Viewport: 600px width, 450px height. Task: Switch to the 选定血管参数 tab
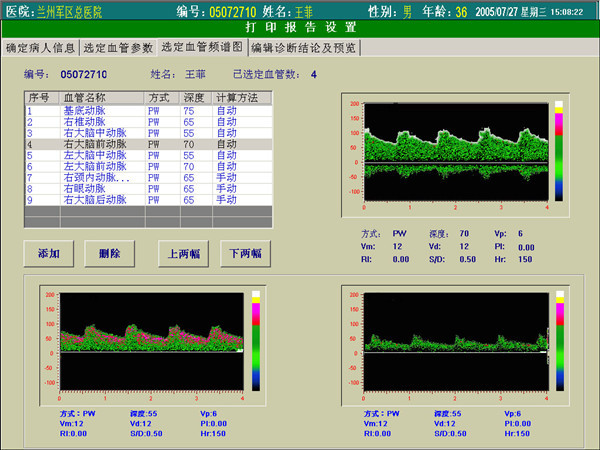tap(117, 48)
